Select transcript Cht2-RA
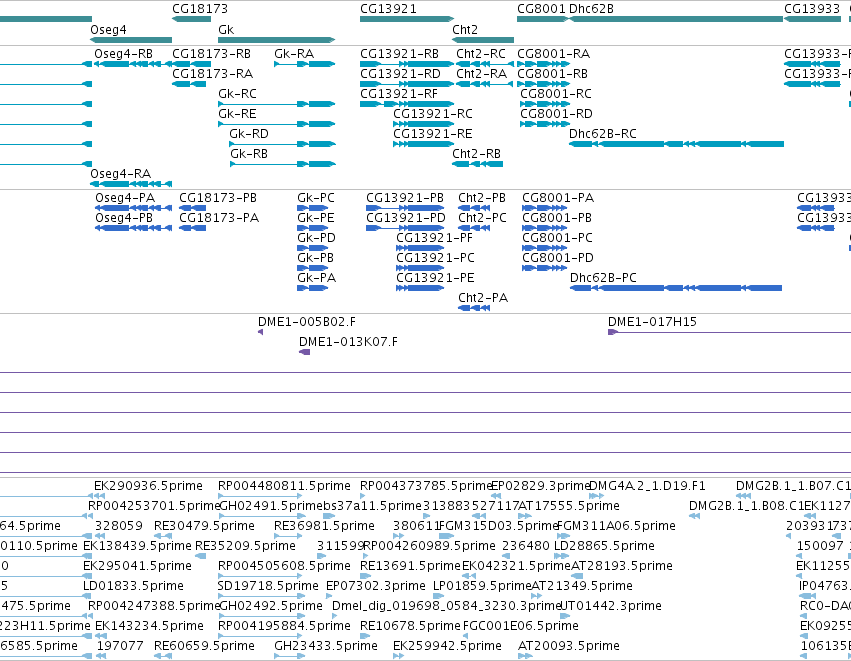This screenshot has width=851, height=661. pyautogui.click(x=485, y=84)
